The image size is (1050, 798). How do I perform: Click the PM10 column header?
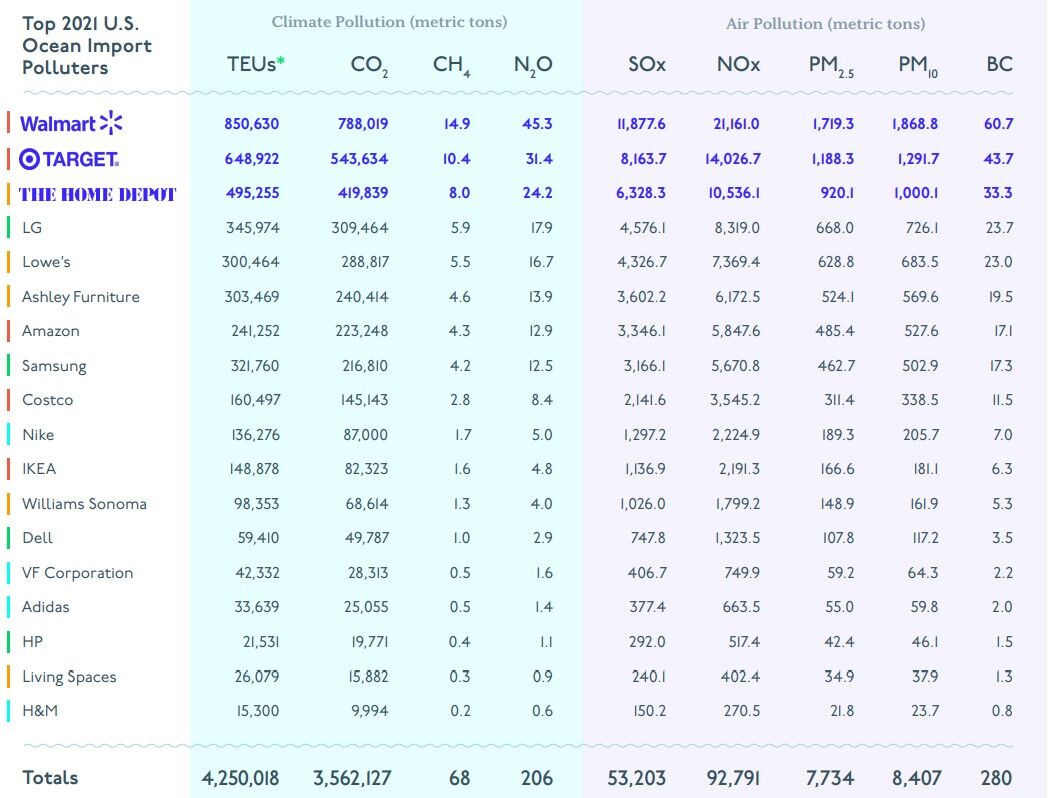[917, 66]
